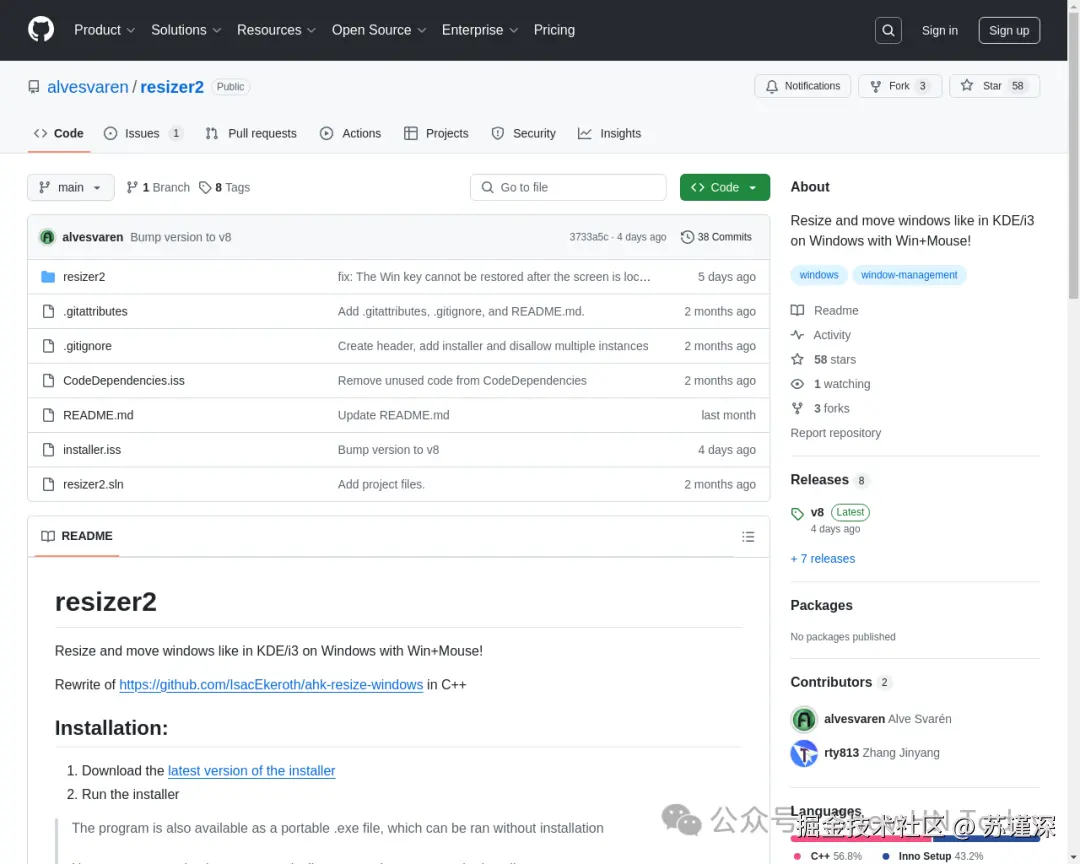This screenshot has height=864, width=1080.
Task: Switch to the Code tab
Action: (x=59, y=134)
